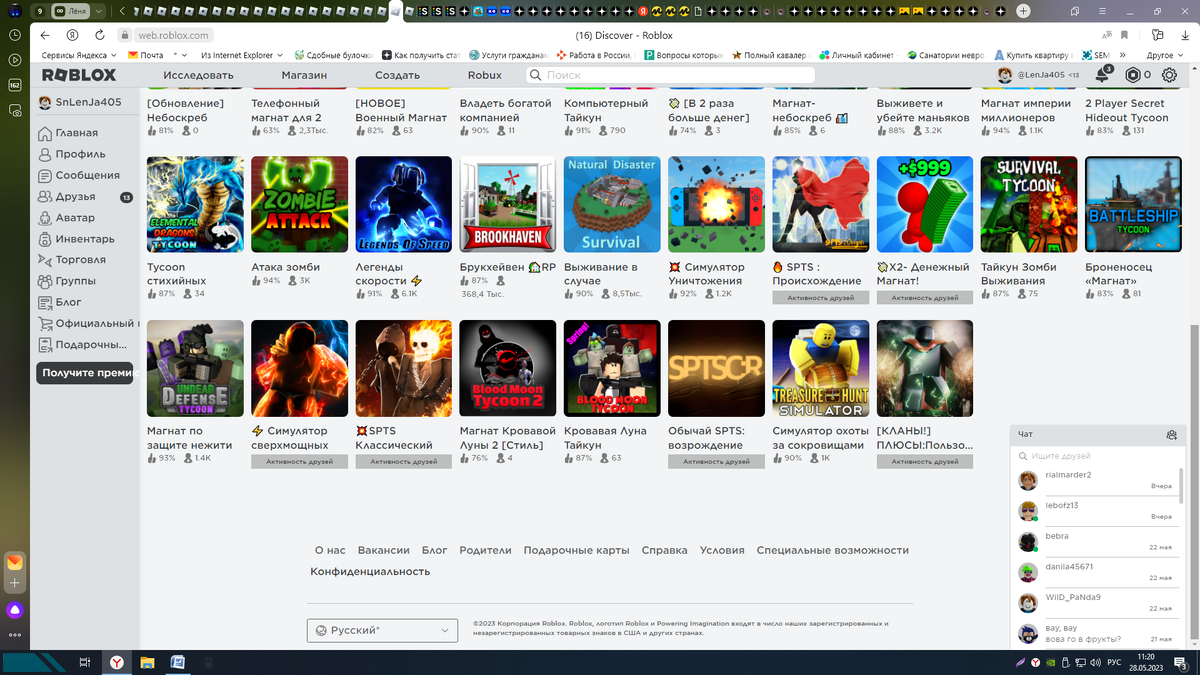This screenshot has height=675, width=1200.
Task: Click the ROBLOX logo
Action: coord(78,75)
